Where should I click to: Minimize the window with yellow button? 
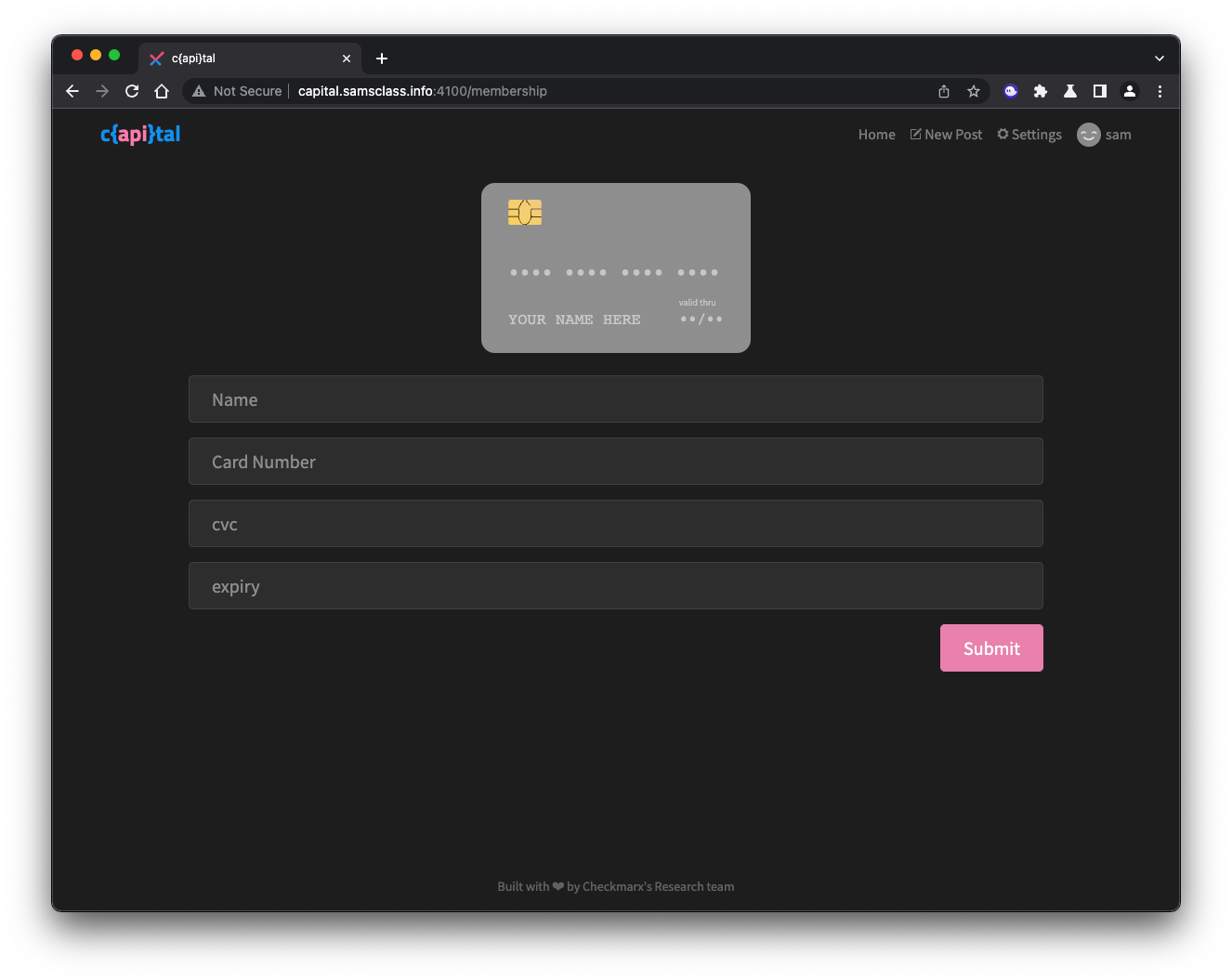point(96,55)
